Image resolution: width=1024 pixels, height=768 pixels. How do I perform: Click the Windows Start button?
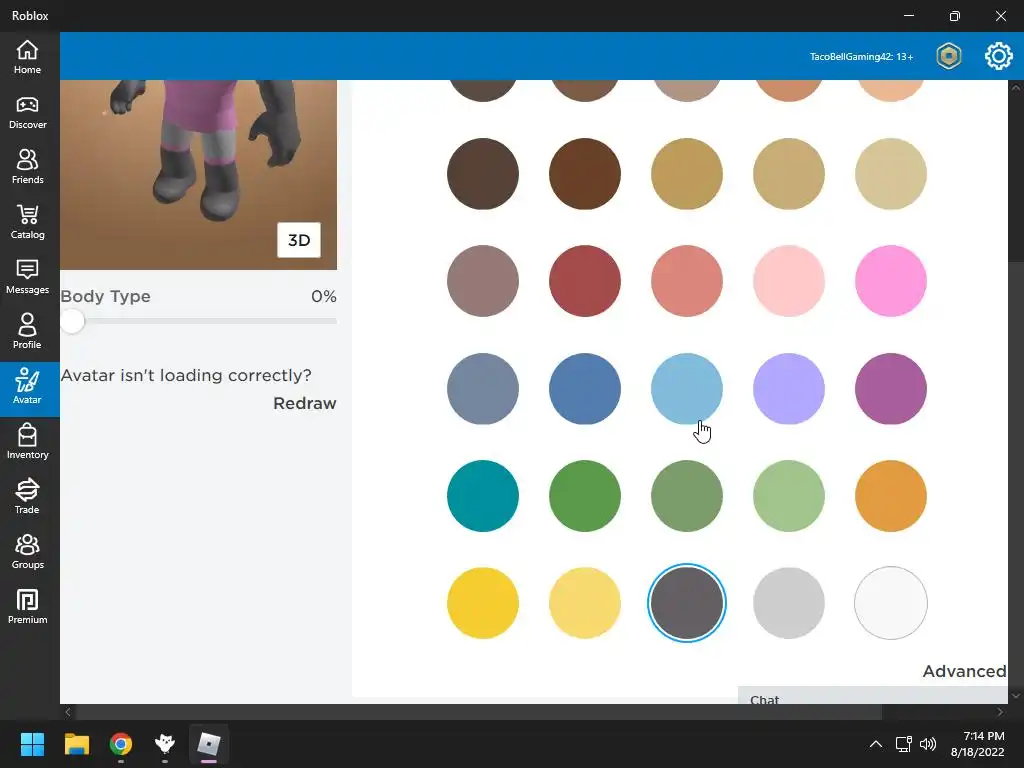click(x=32, y=744)
